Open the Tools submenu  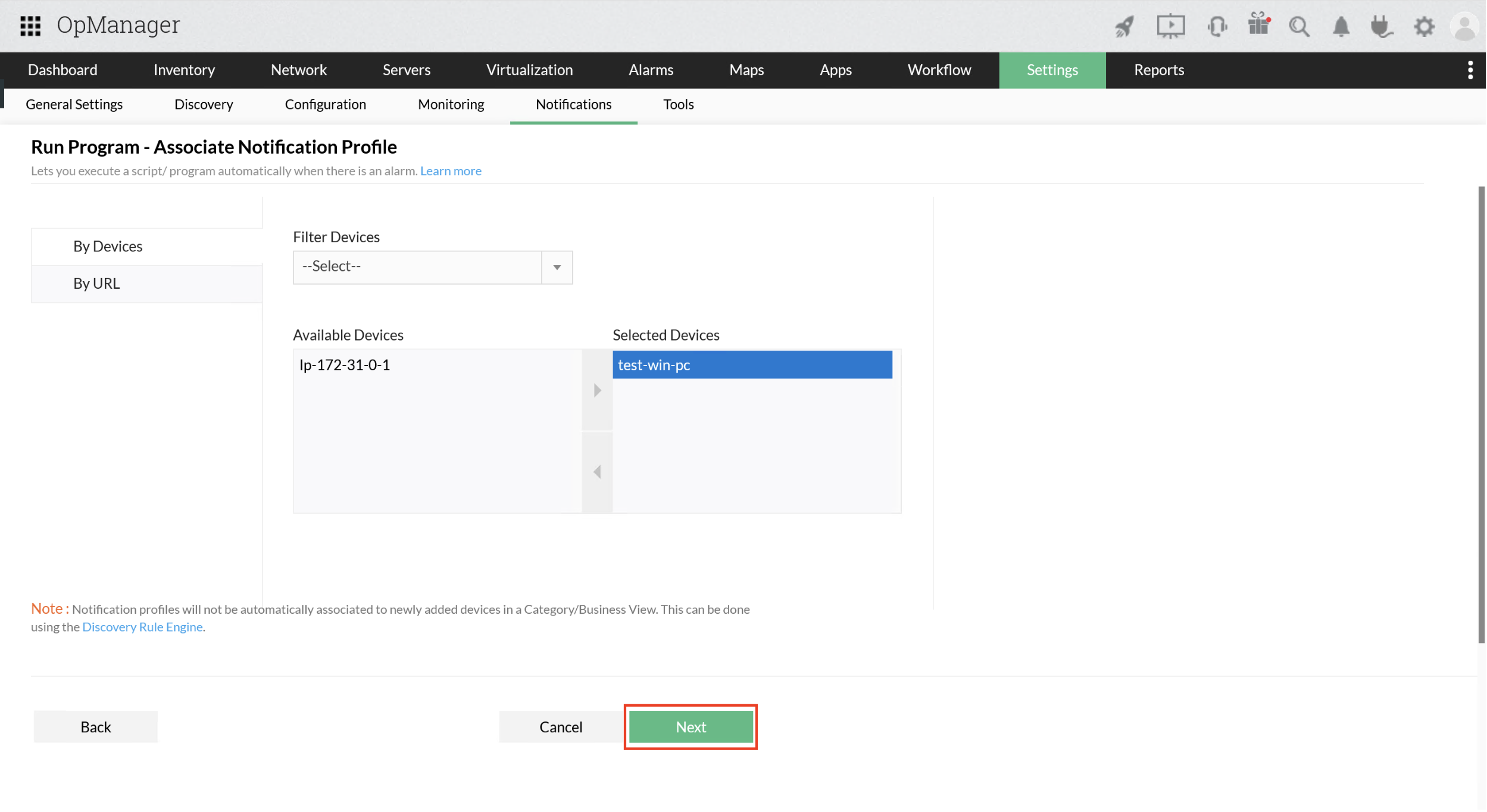tap(679, 105)
